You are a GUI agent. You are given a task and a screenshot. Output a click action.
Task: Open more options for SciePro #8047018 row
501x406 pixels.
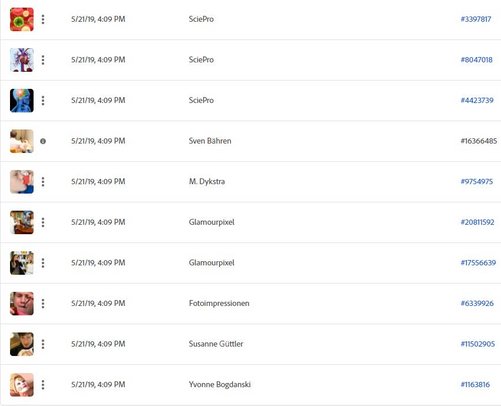coord(43,60)
